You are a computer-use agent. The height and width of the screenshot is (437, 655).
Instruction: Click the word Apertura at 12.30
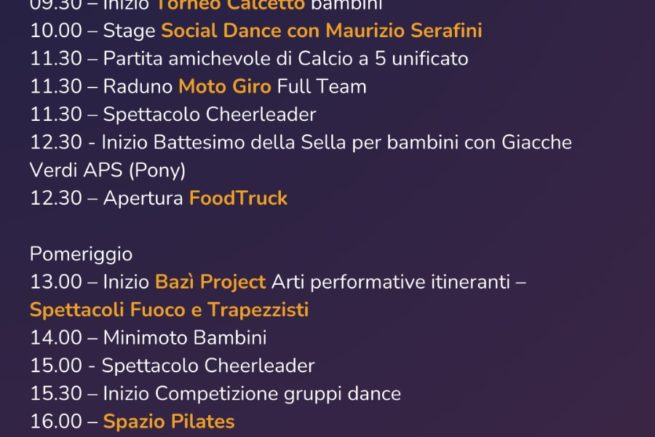(x=143, y=198)
